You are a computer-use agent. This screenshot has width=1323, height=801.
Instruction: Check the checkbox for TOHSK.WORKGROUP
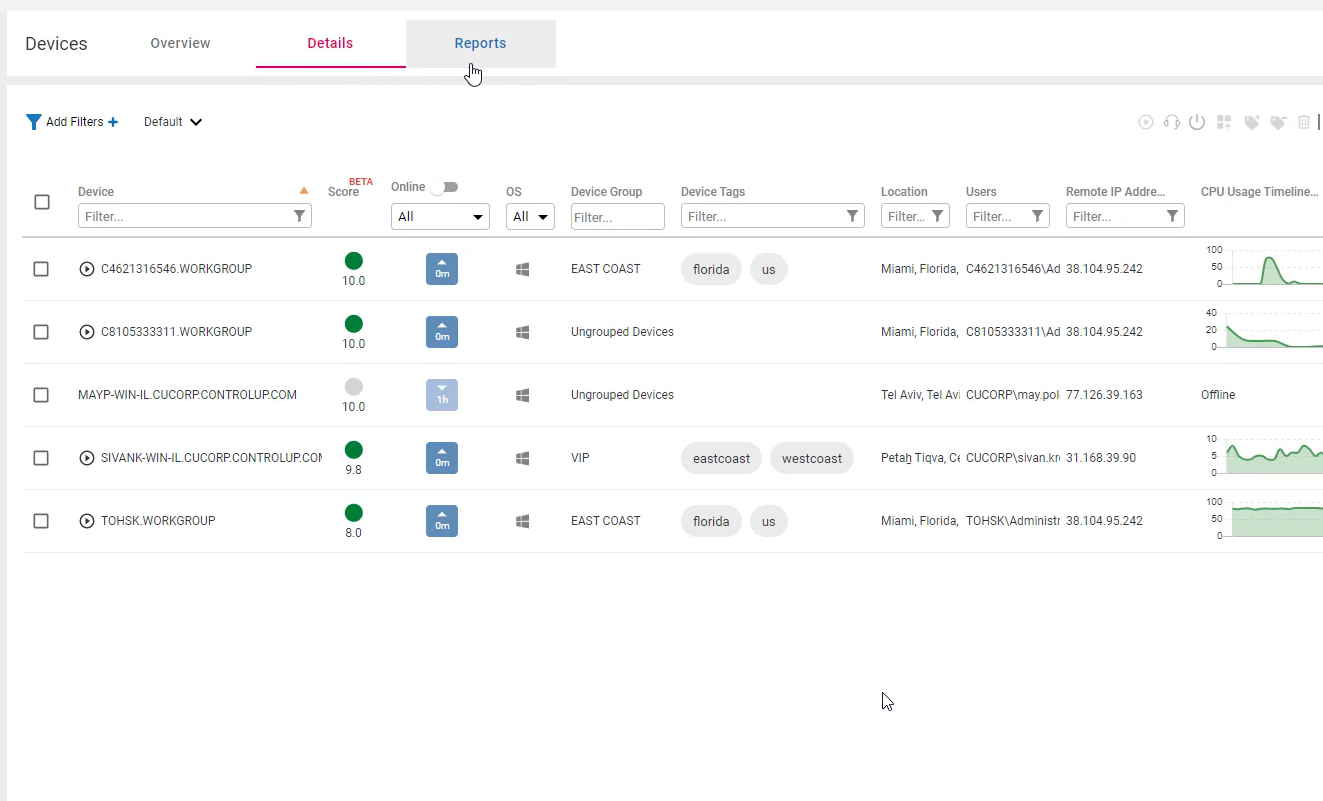[x=41, y=521]
